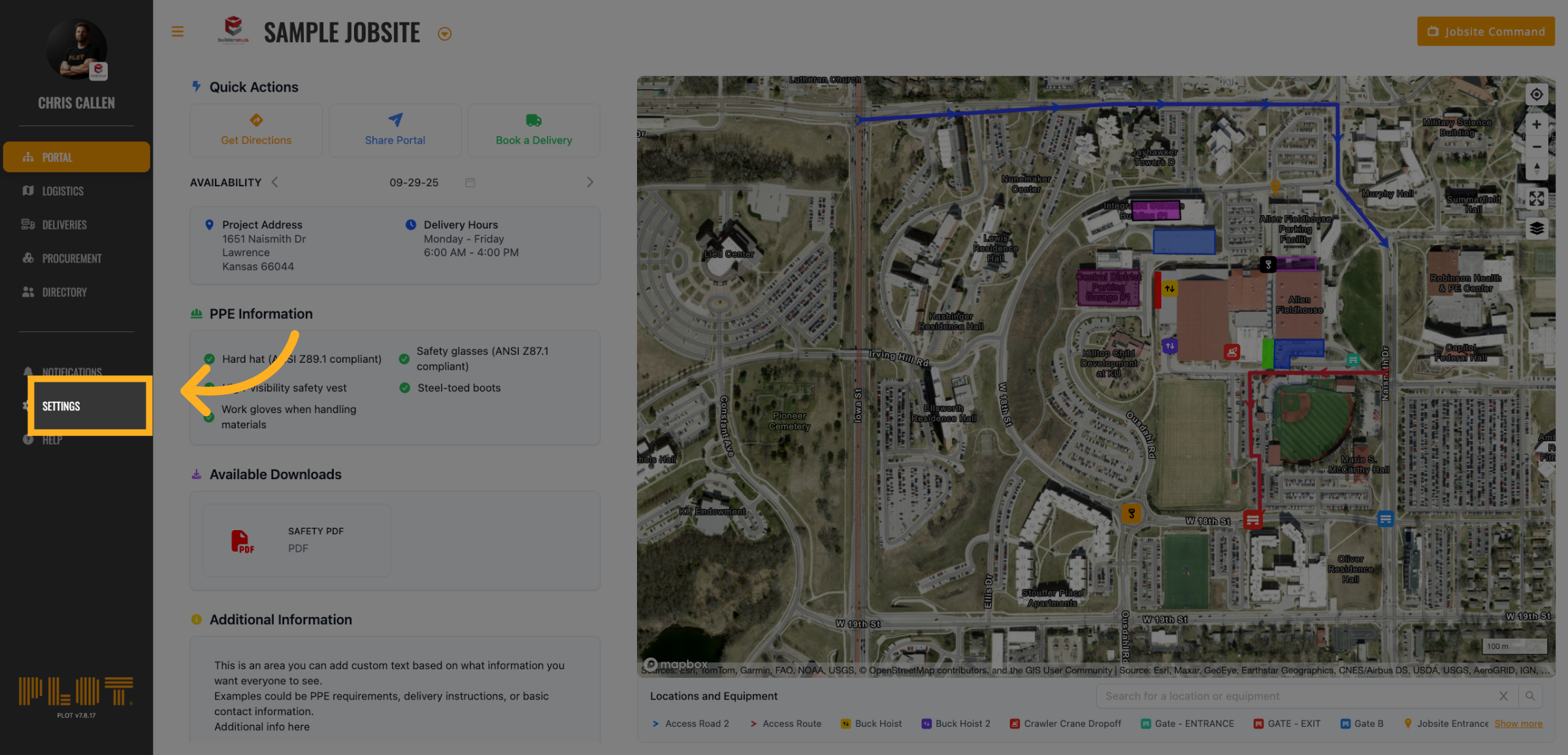Screen dimensions: 1568x755
Task: Zoom out on the map
Action: [1536, 146]
